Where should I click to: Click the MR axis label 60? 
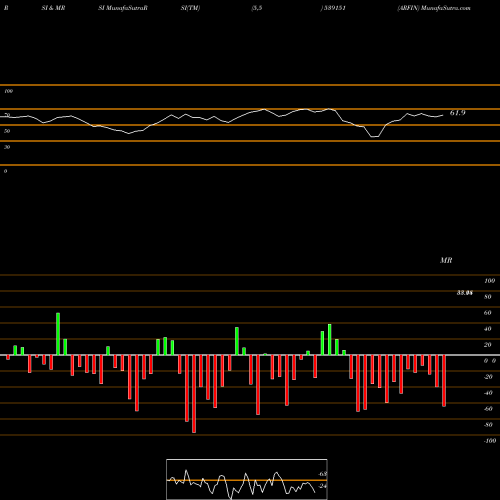(x=487, y=313)
